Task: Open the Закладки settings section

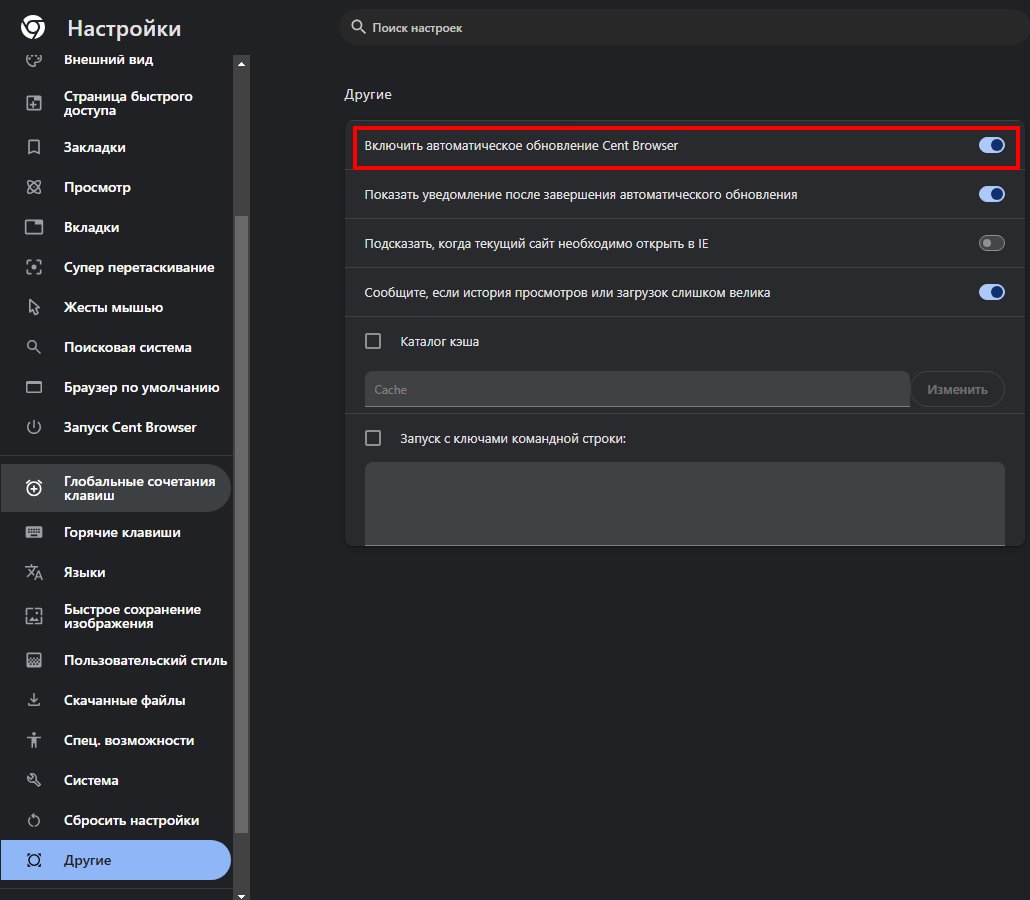Action: point(116,147)
